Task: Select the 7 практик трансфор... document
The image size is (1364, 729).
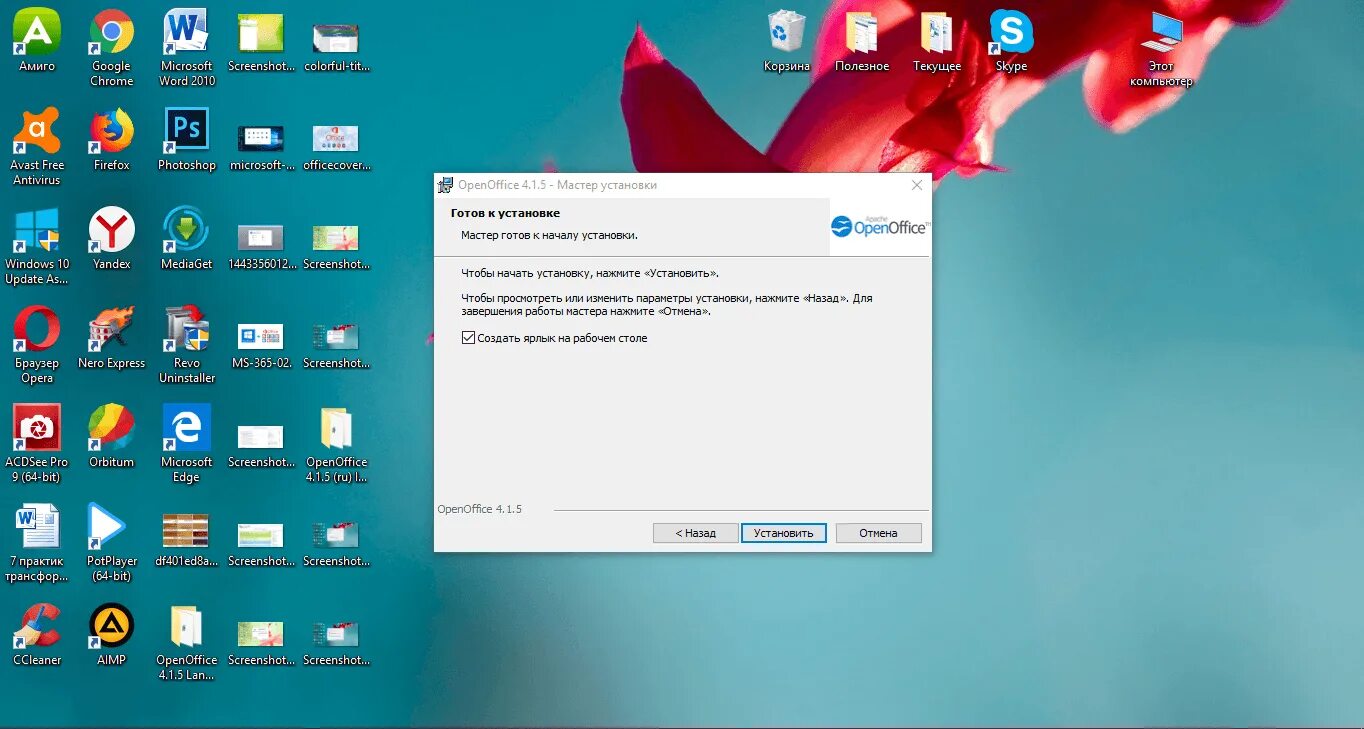Action: 37,543
